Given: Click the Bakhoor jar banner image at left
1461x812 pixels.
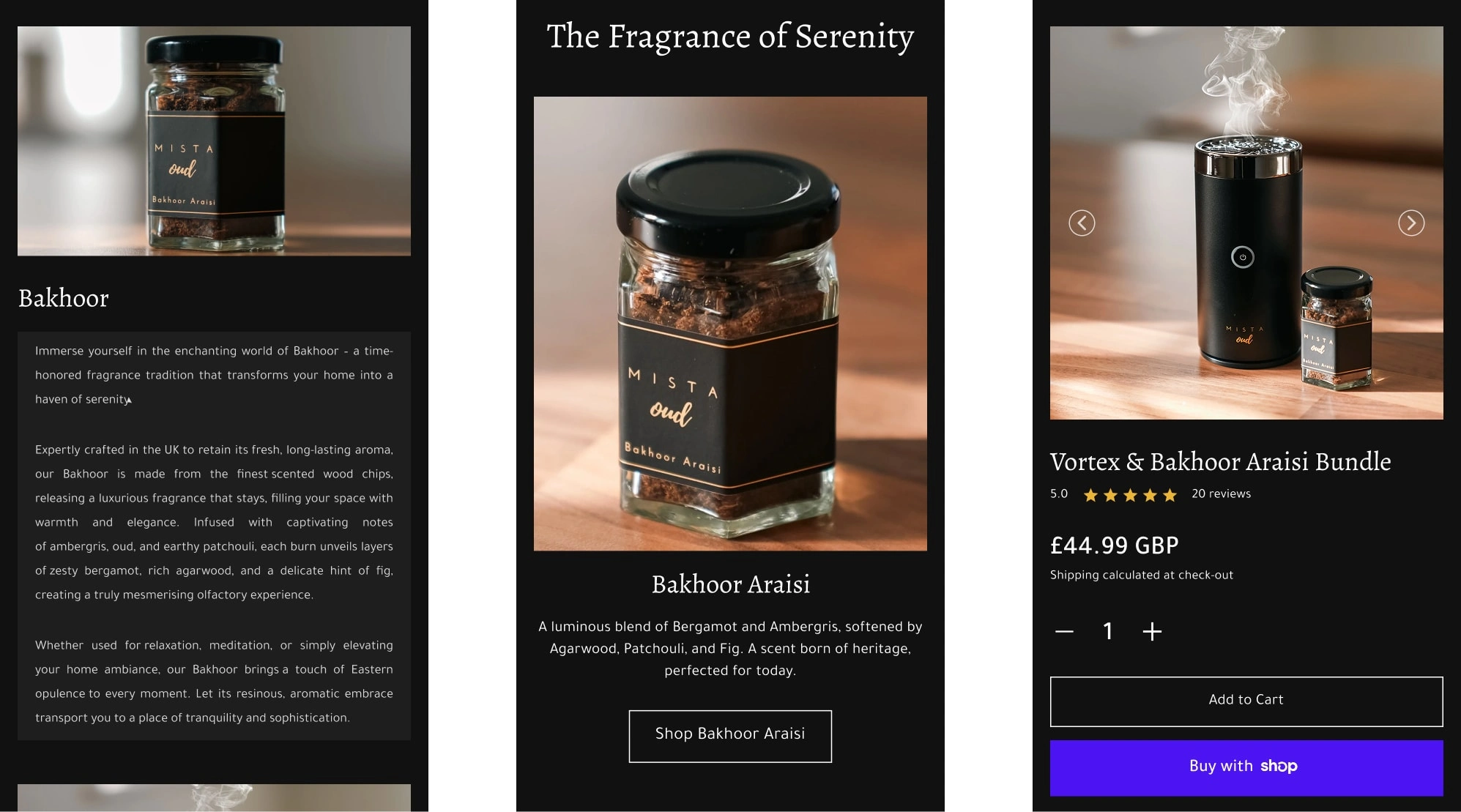Looking at the screenshot, I should [x=214, y=141].
